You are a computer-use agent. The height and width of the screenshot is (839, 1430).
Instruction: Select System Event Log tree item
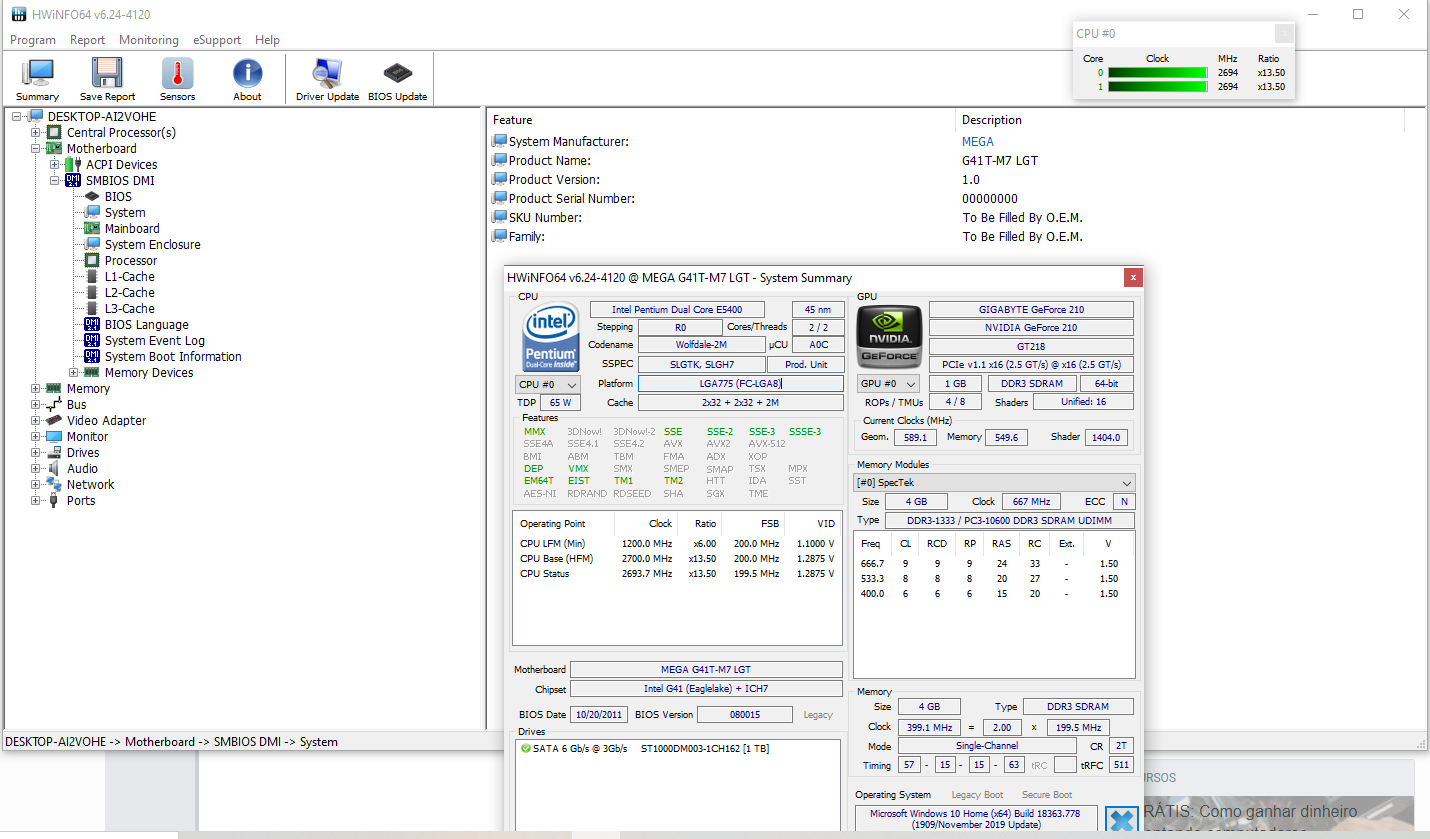154,340
